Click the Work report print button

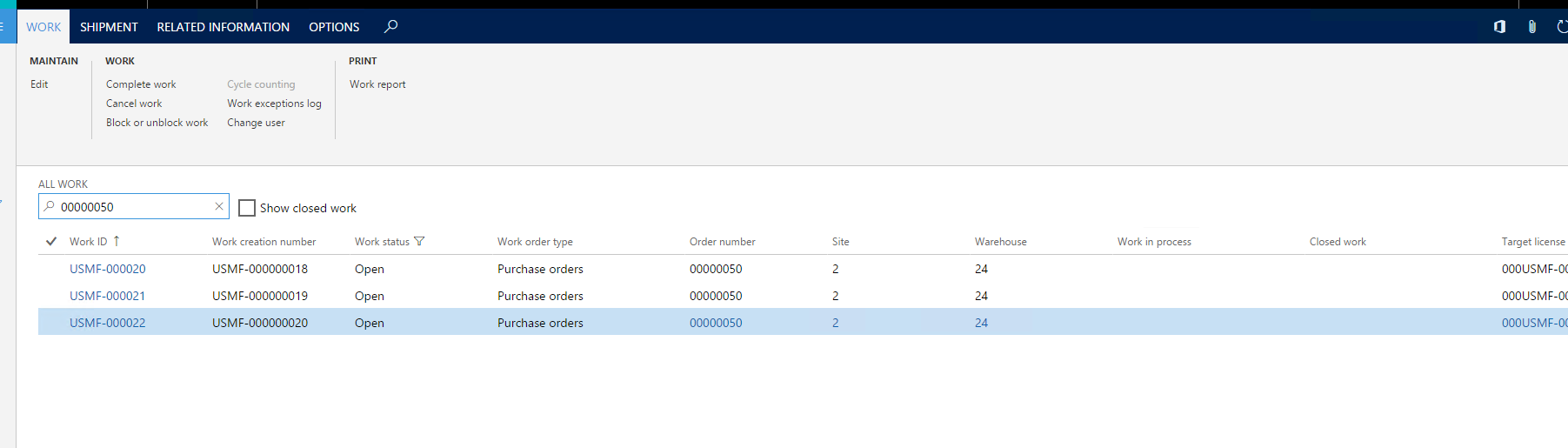[377, 84]
